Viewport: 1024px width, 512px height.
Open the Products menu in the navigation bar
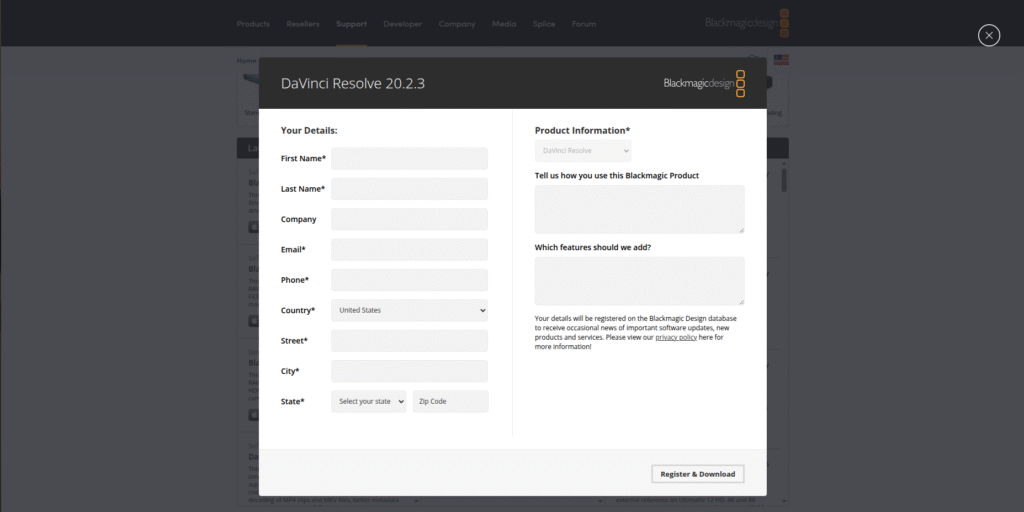253,24
